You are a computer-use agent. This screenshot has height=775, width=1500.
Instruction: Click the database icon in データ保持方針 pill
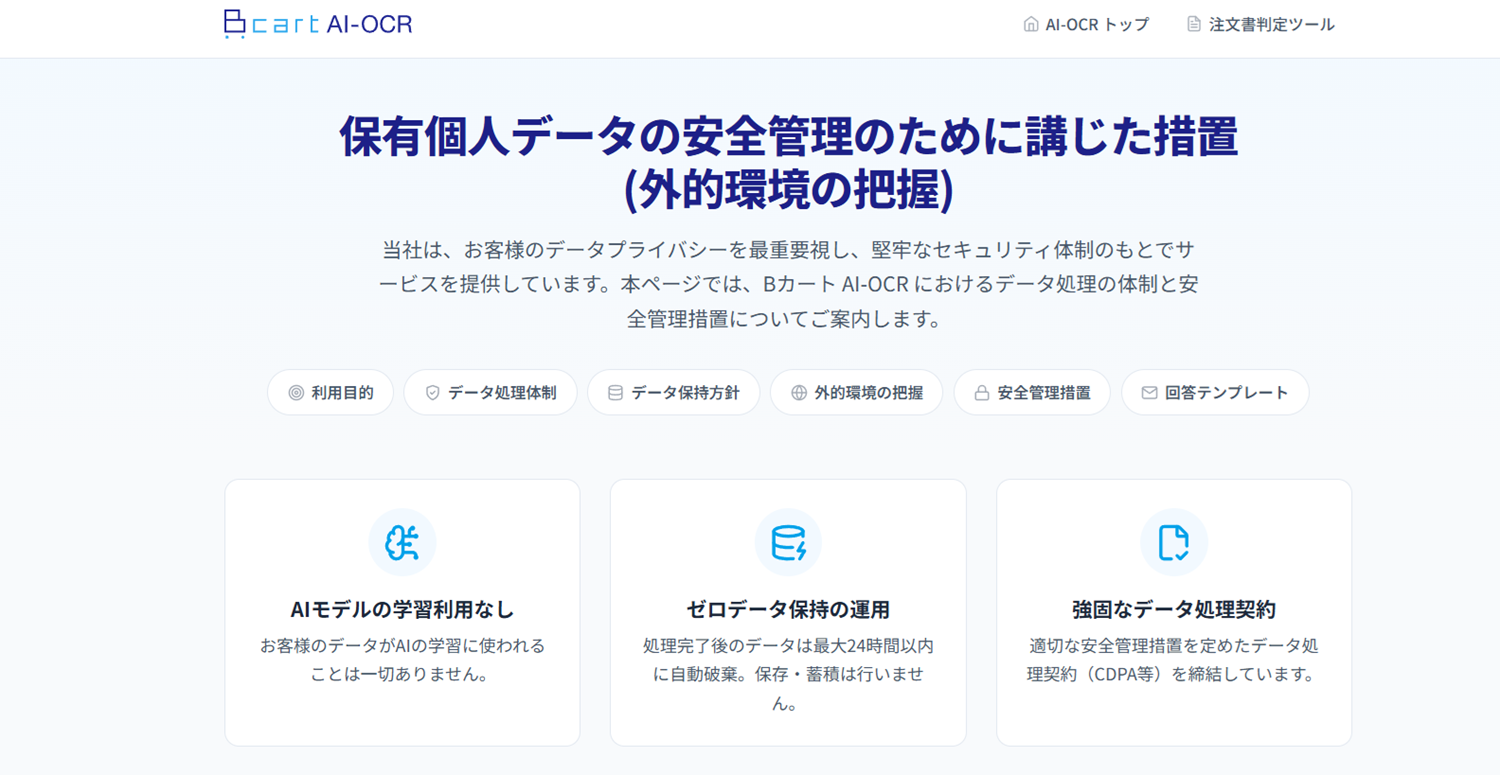(615, 393)
